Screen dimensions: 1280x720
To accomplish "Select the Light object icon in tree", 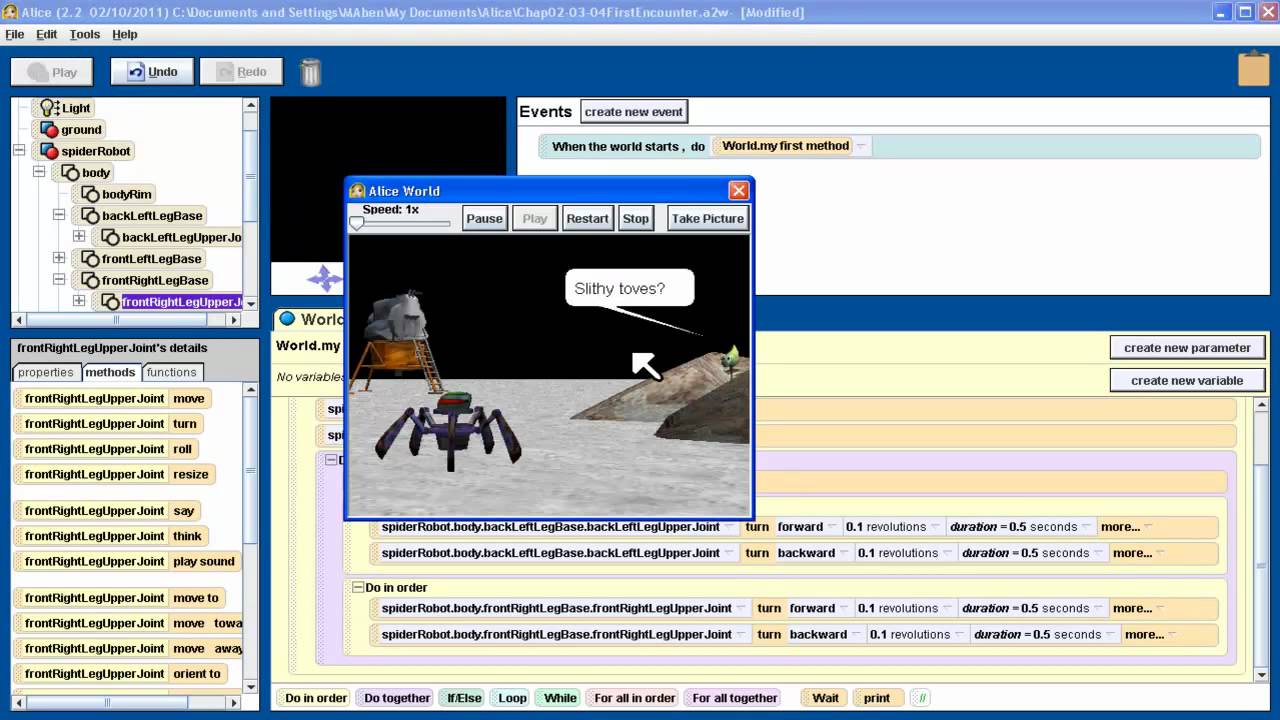I will [49, 107].
